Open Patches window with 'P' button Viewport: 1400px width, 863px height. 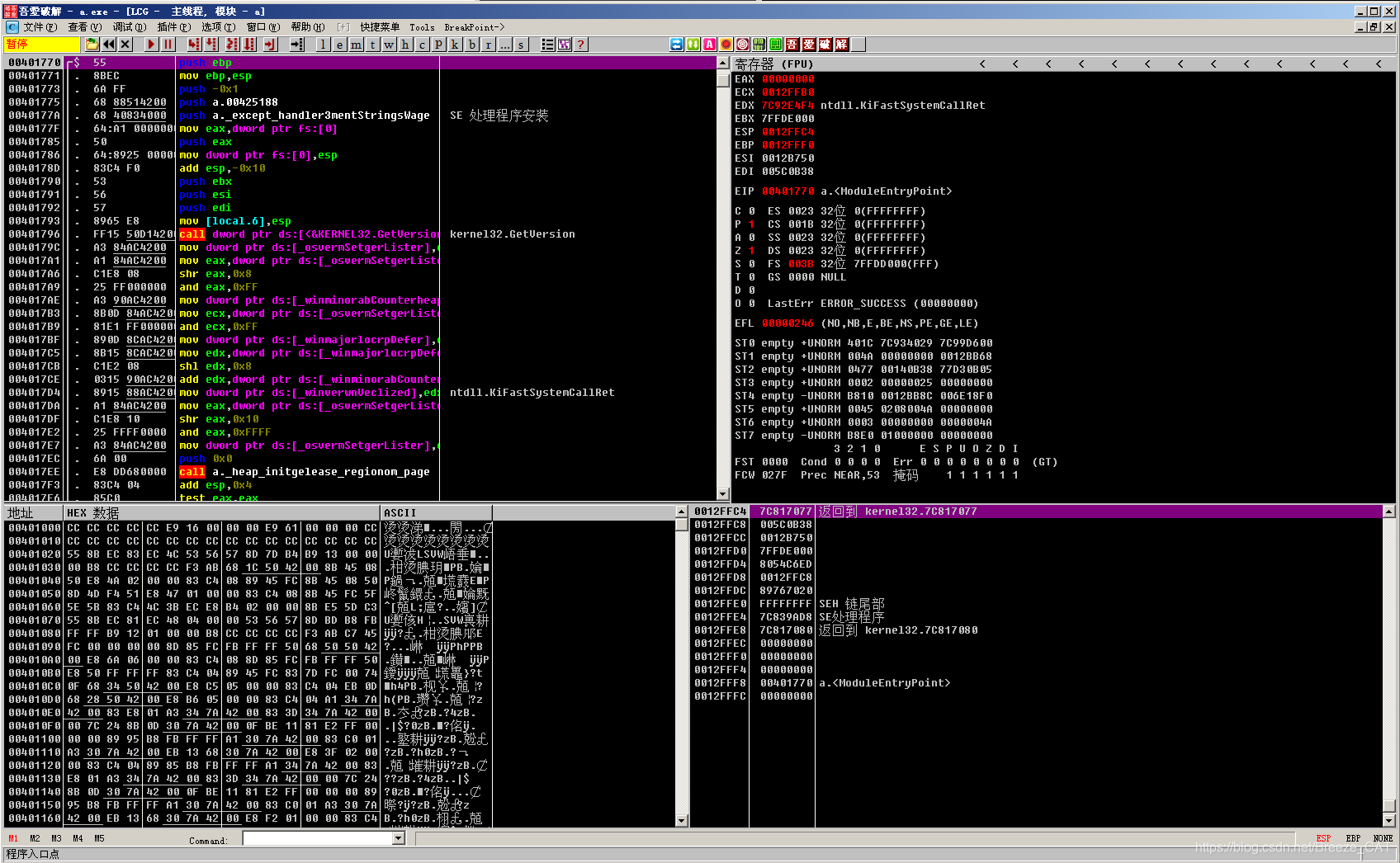[x=438, y=45]
